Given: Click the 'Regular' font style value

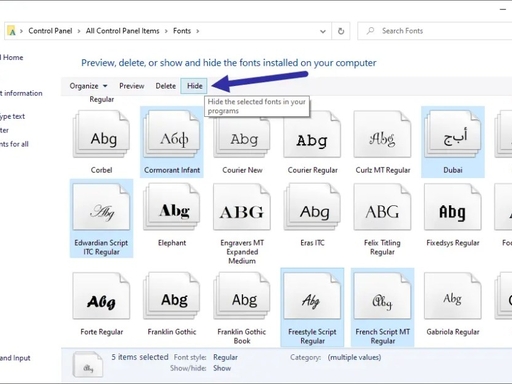Looking at the screenshot, I should [225, 357].
